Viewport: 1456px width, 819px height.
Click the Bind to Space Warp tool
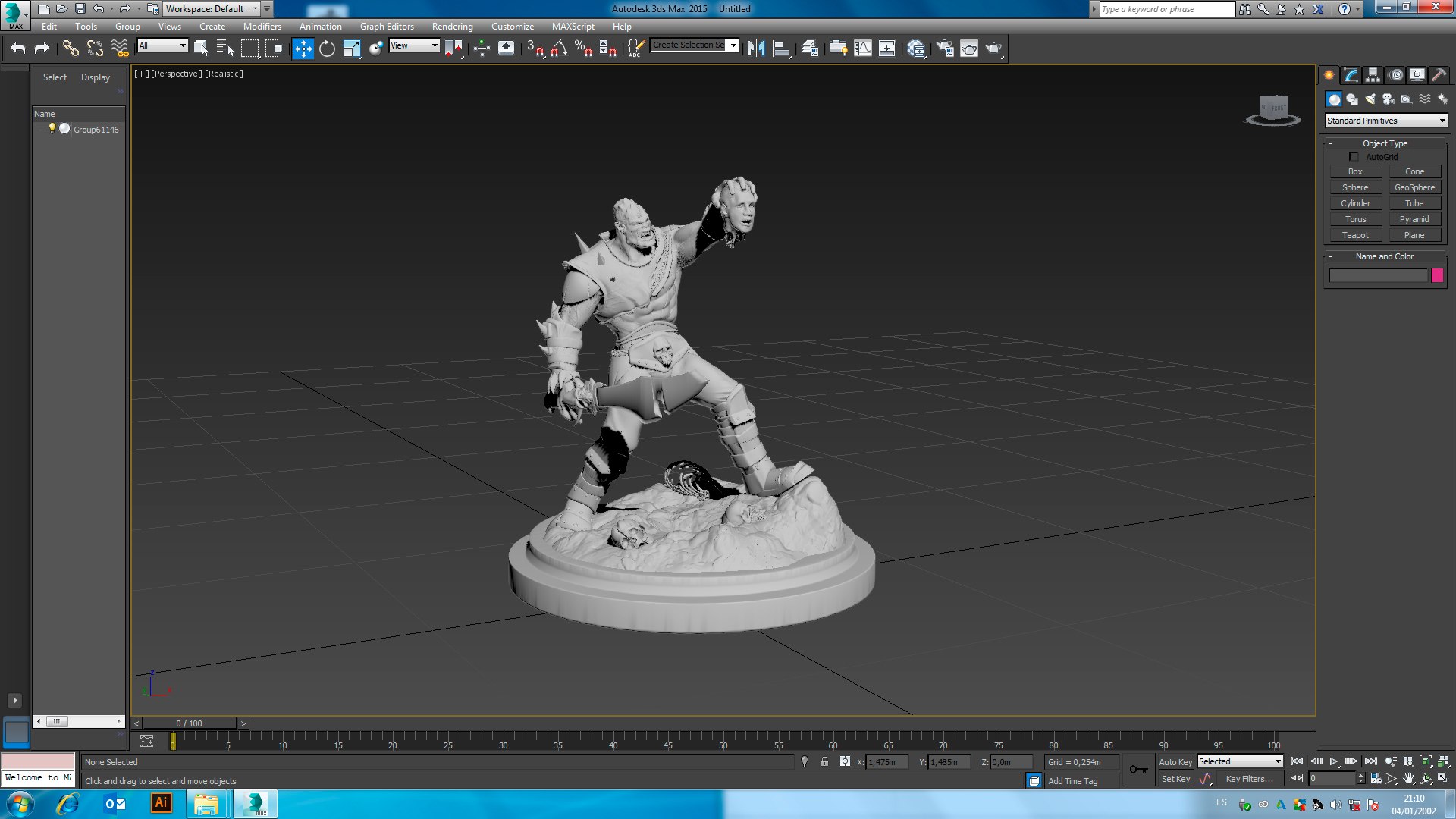pyautogui.click(x=120, y=49)
